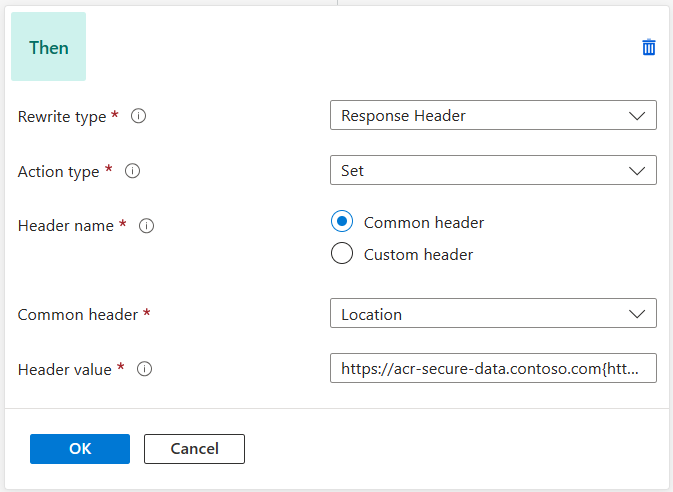Open the Rewrite type dropdown showing Response Header
This screenshot has height=492, width=673.
pos(493,116)
